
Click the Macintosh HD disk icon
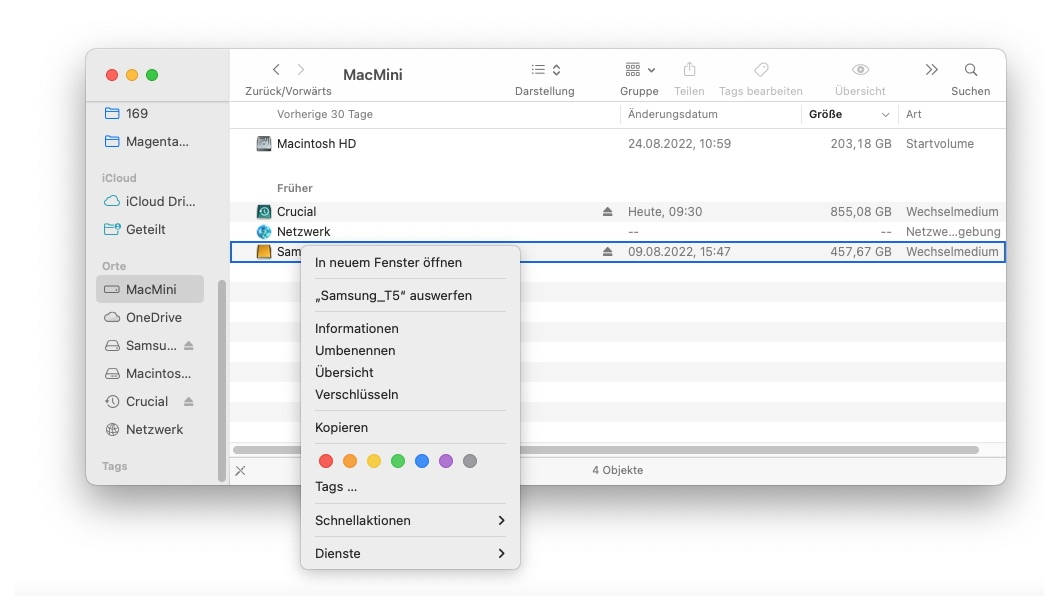264,143
